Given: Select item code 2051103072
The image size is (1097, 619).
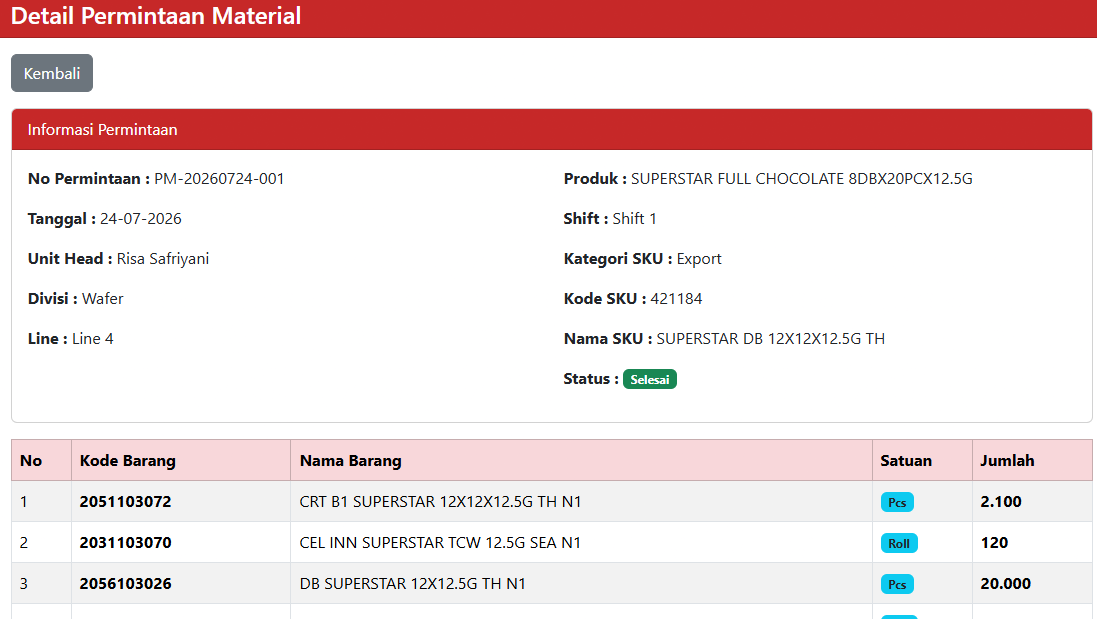Looking at the screenshot, I should tap(125, 501).
